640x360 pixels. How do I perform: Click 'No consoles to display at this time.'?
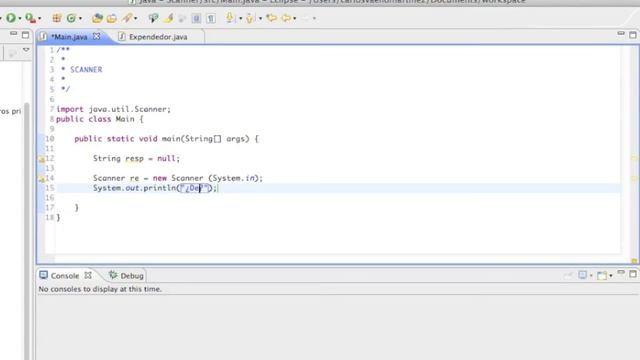[x=100, y=289]
